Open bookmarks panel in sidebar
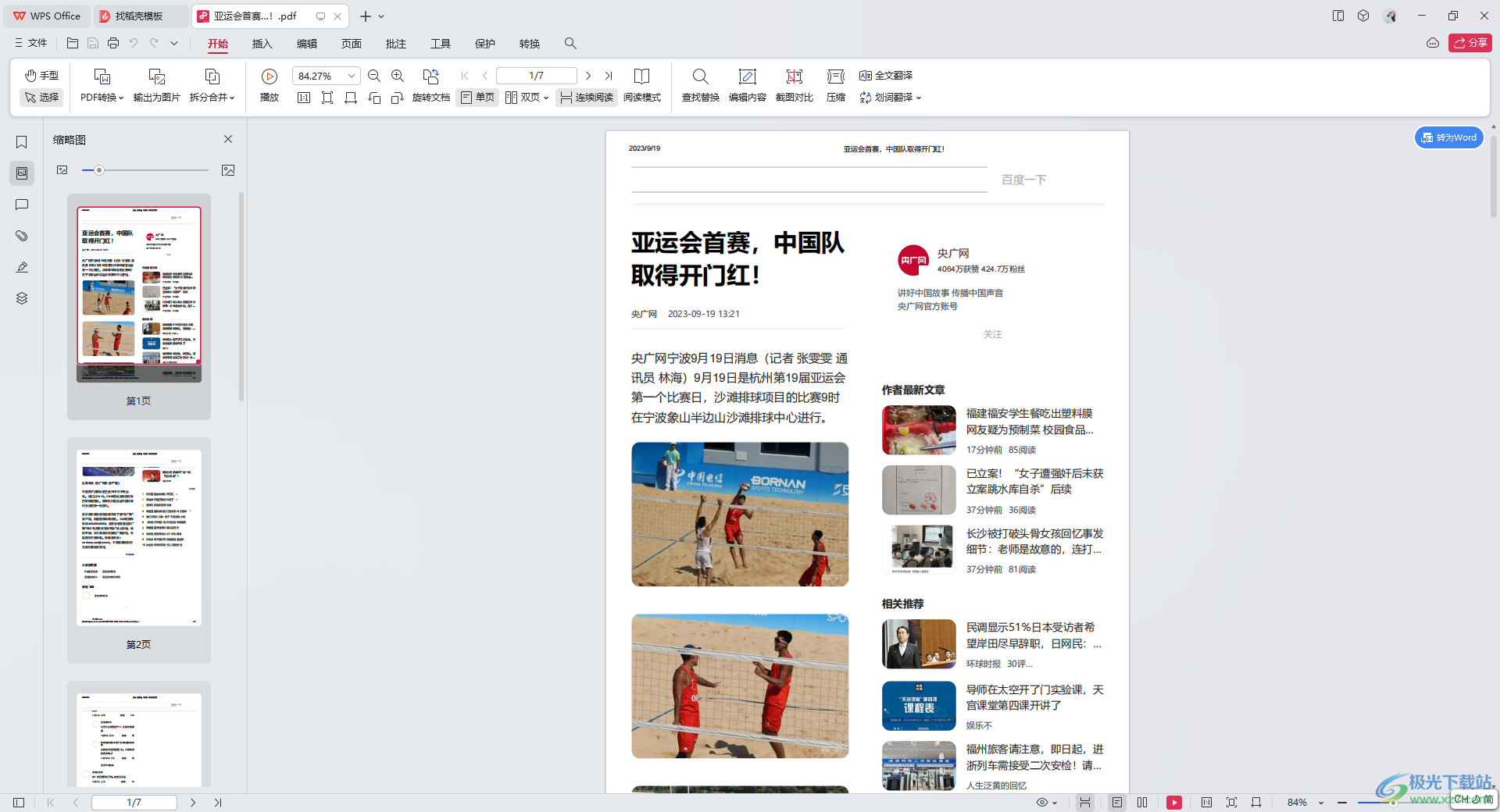1500x812 pixels. point(22,142)
